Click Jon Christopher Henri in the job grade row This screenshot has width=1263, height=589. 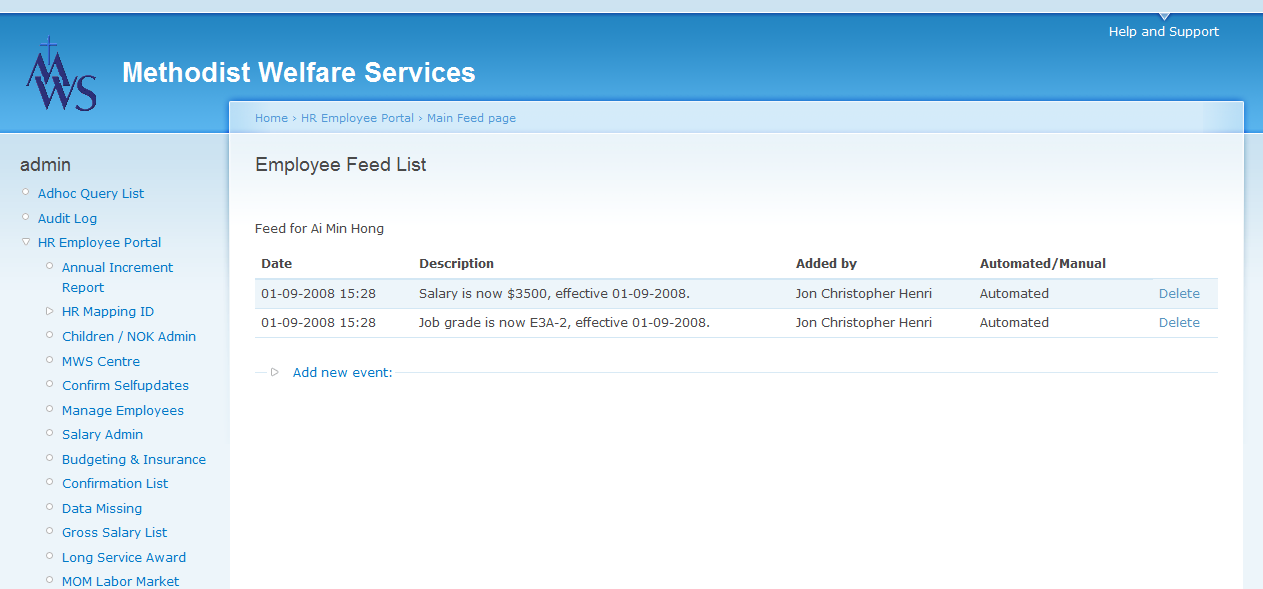864,323
